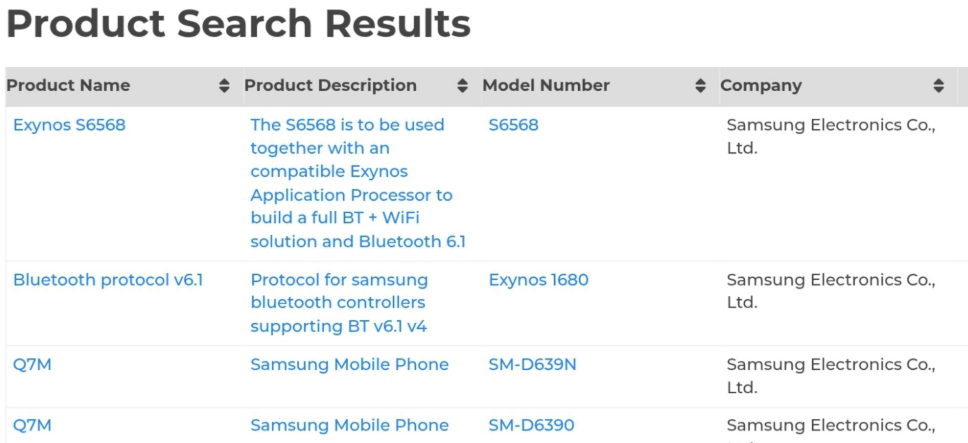968x443 pixels.
Task: Click the Product Description sort arrows icon
Action: click(x=462, y=86)
